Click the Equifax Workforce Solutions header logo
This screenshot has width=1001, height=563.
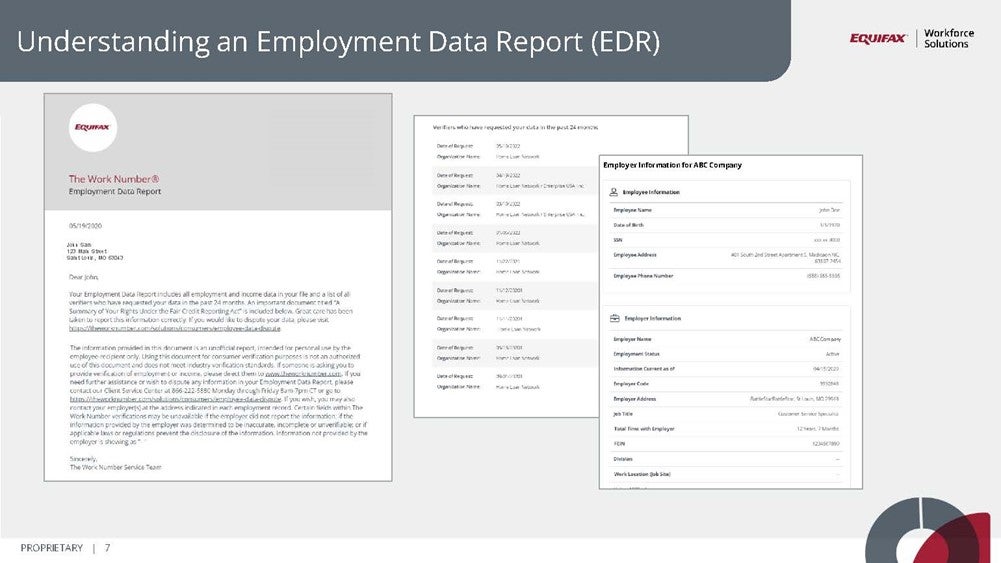(x=909, y=38)
